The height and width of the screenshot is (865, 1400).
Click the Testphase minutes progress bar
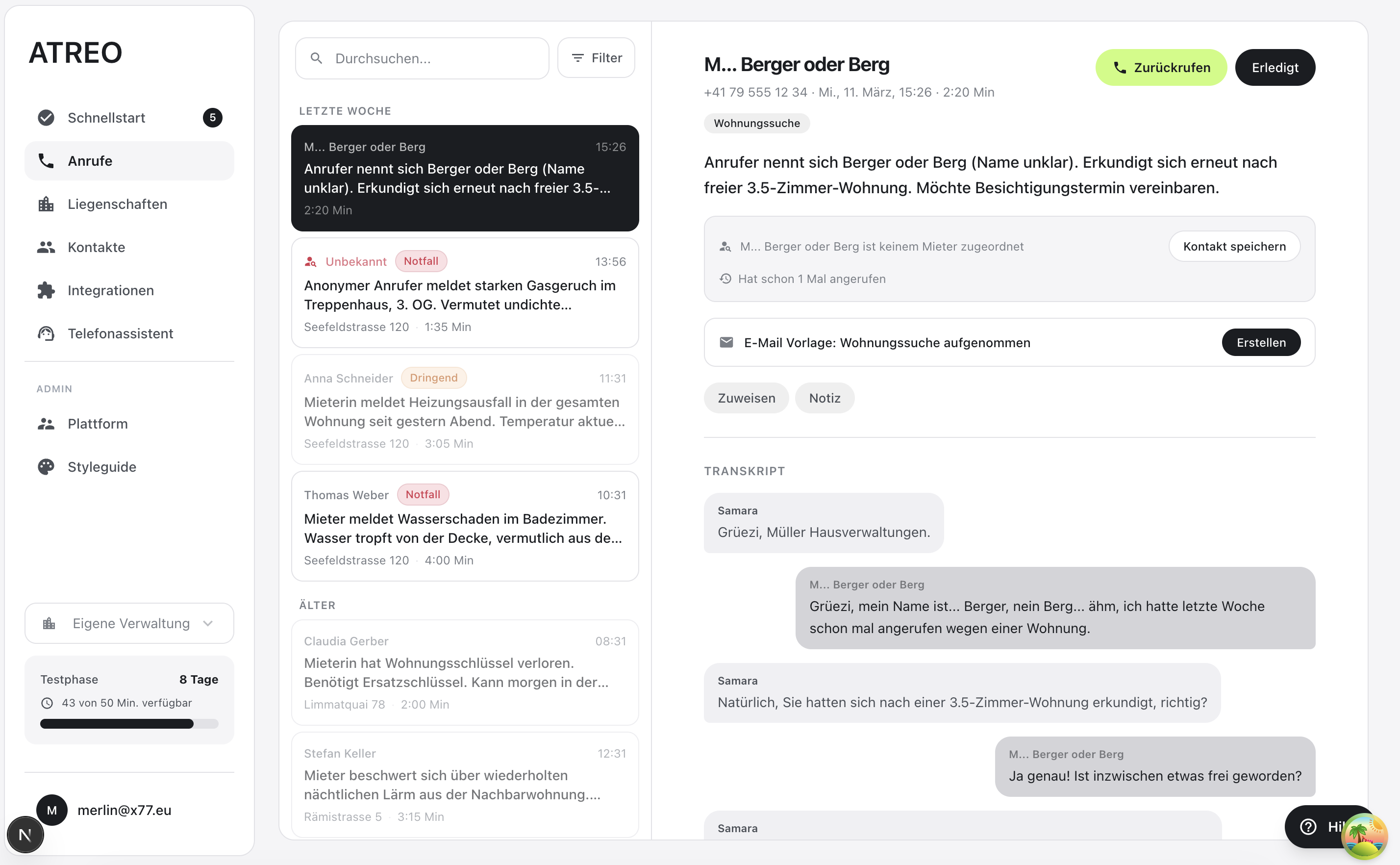coord(129,724)
